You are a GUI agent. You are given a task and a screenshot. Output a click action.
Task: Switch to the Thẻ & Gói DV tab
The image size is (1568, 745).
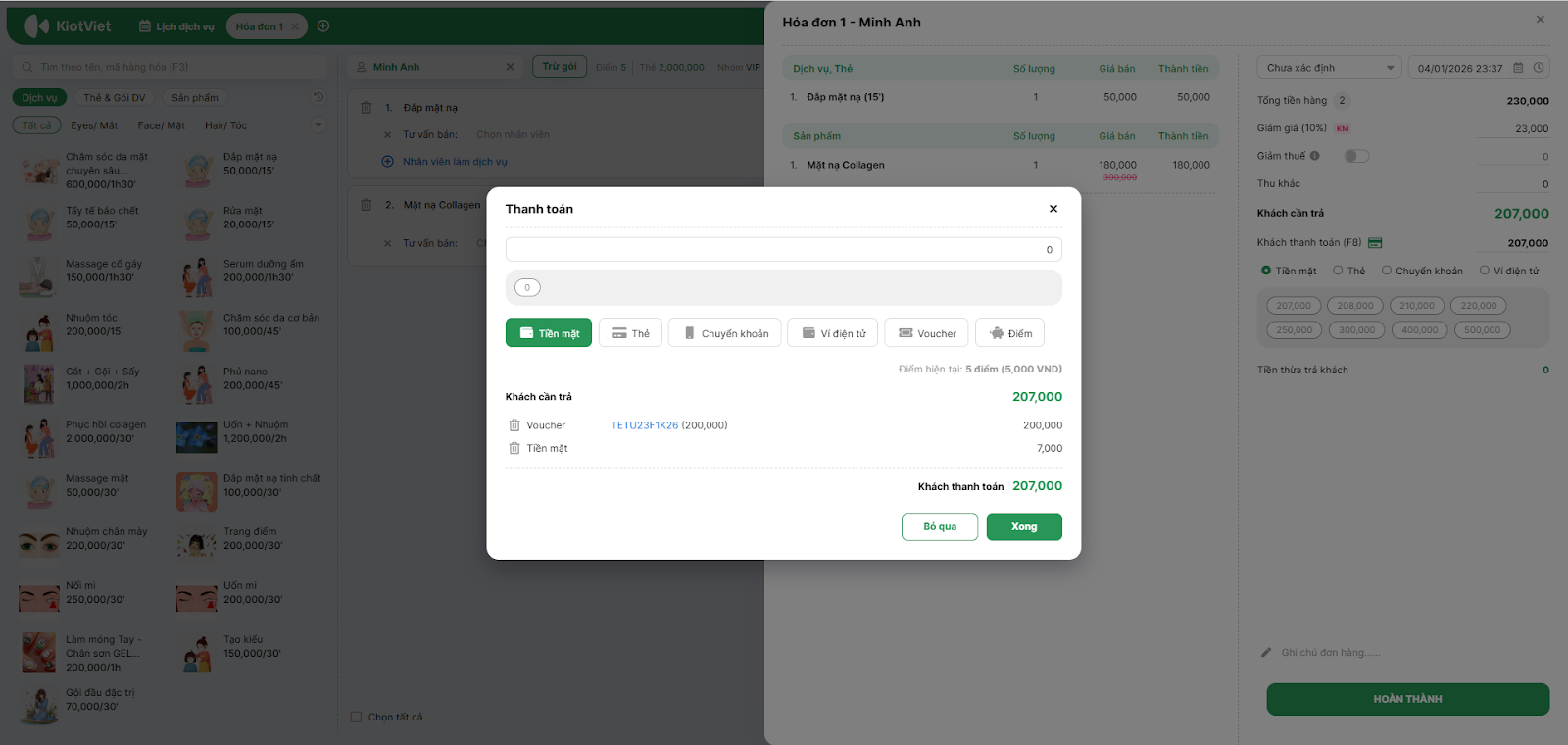coord(114,98)
